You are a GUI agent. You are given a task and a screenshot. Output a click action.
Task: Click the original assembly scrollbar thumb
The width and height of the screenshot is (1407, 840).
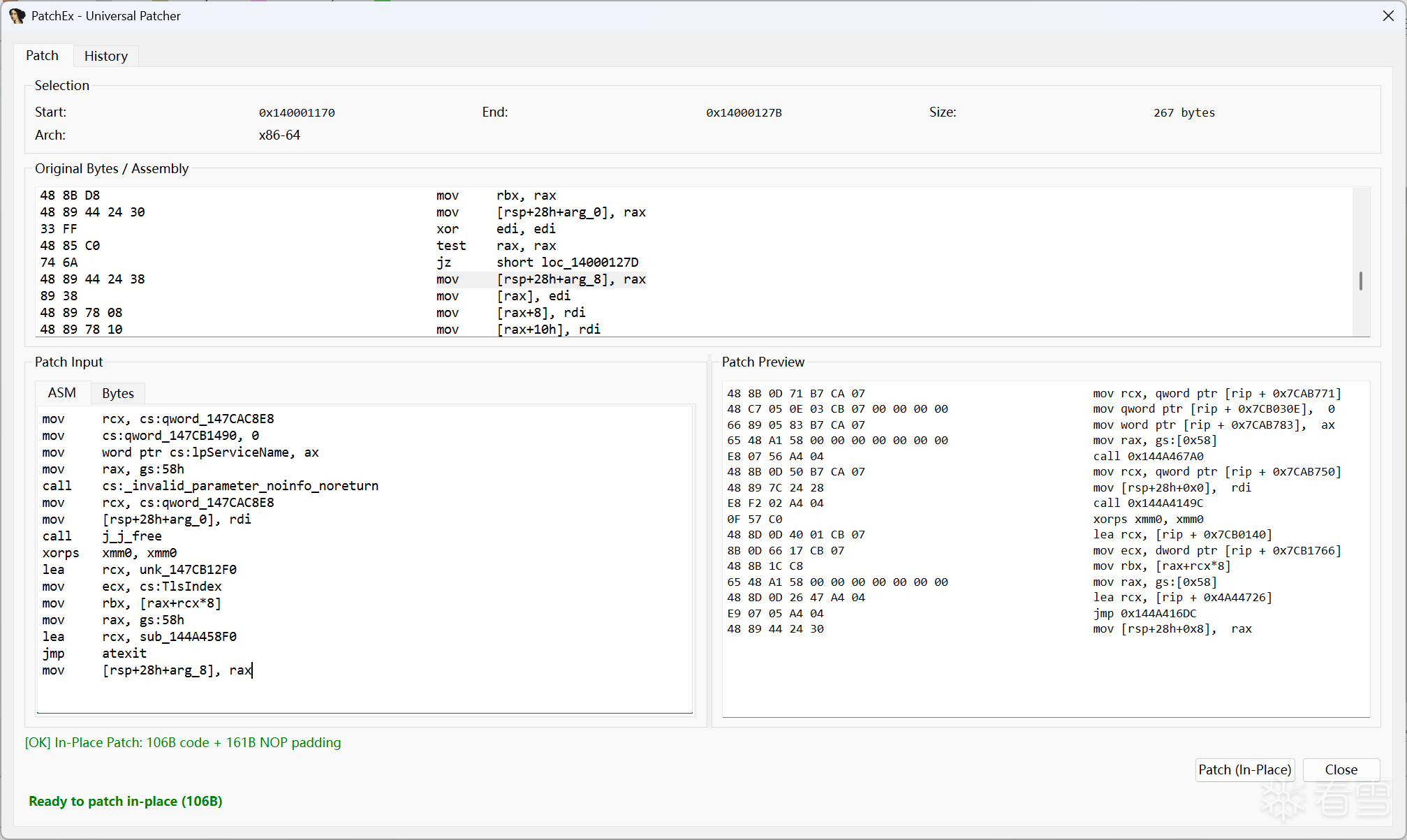pos(1360,281)
